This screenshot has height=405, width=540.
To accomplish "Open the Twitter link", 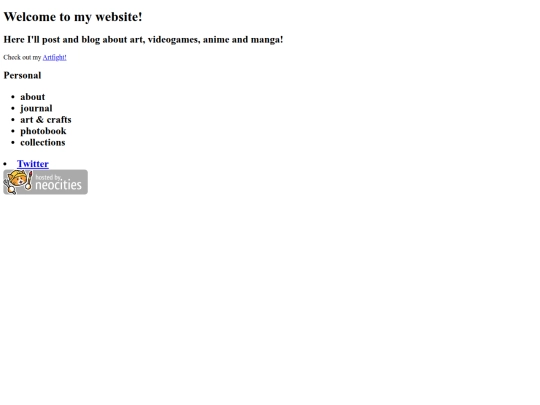I will [33, 164].
